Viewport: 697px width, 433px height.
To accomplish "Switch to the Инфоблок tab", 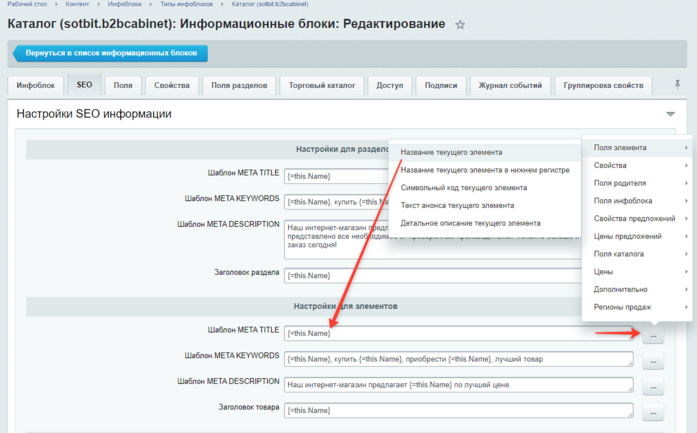I will click(36, 85).
